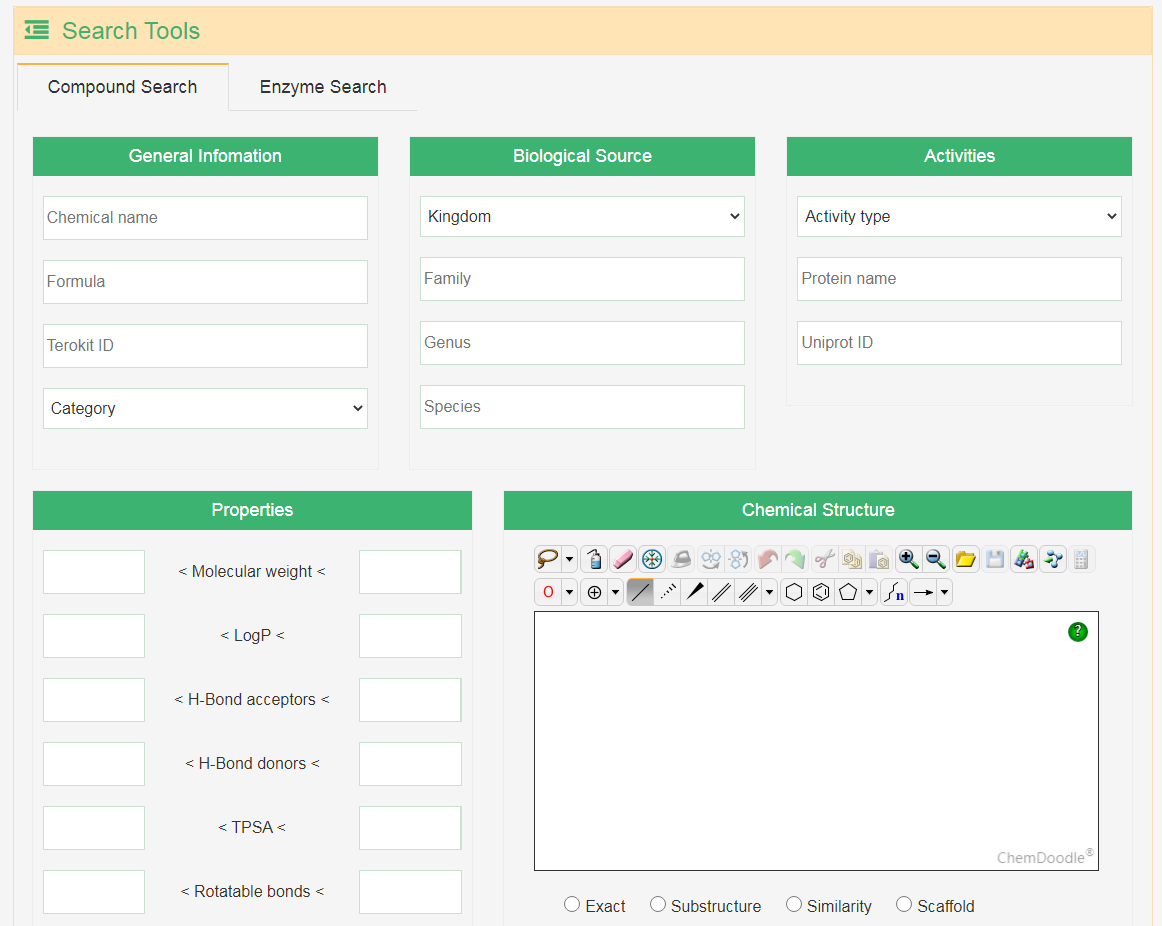Select the Exact search radio button
Viewport: 1162px width, 926px height.
pyautogui.click(x=572, y=904)
